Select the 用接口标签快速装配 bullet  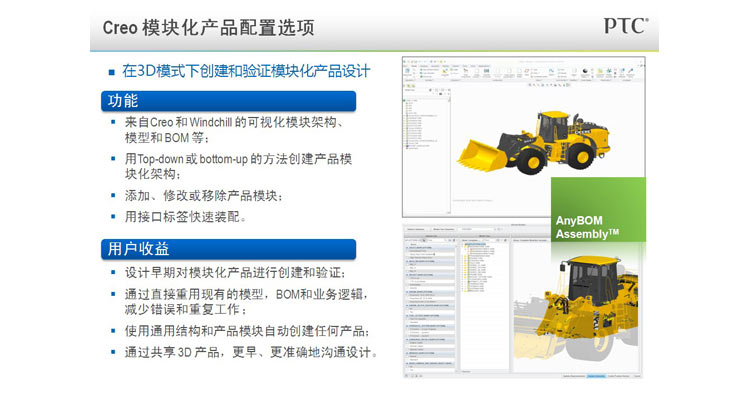point(185,217)
